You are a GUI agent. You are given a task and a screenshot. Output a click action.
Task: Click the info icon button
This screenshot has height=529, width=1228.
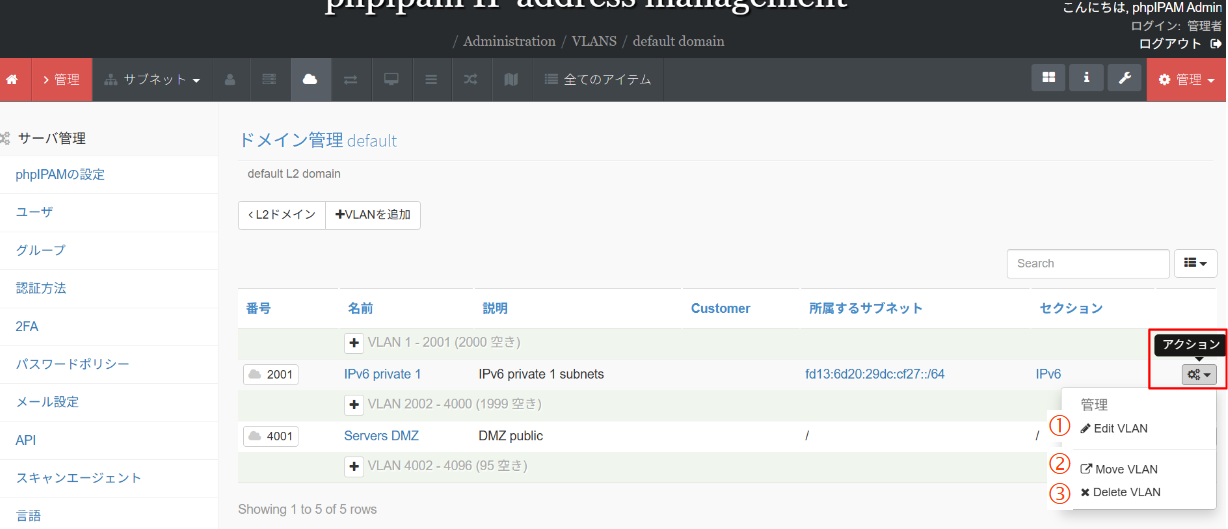(x=1086, y=78)
